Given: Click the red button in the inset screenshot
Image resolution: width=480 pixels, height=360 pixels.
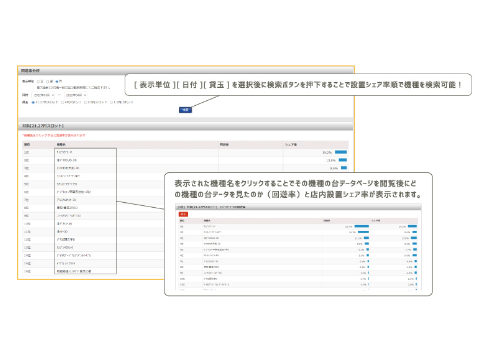Looking at the screenshot, I should [183, 214].
